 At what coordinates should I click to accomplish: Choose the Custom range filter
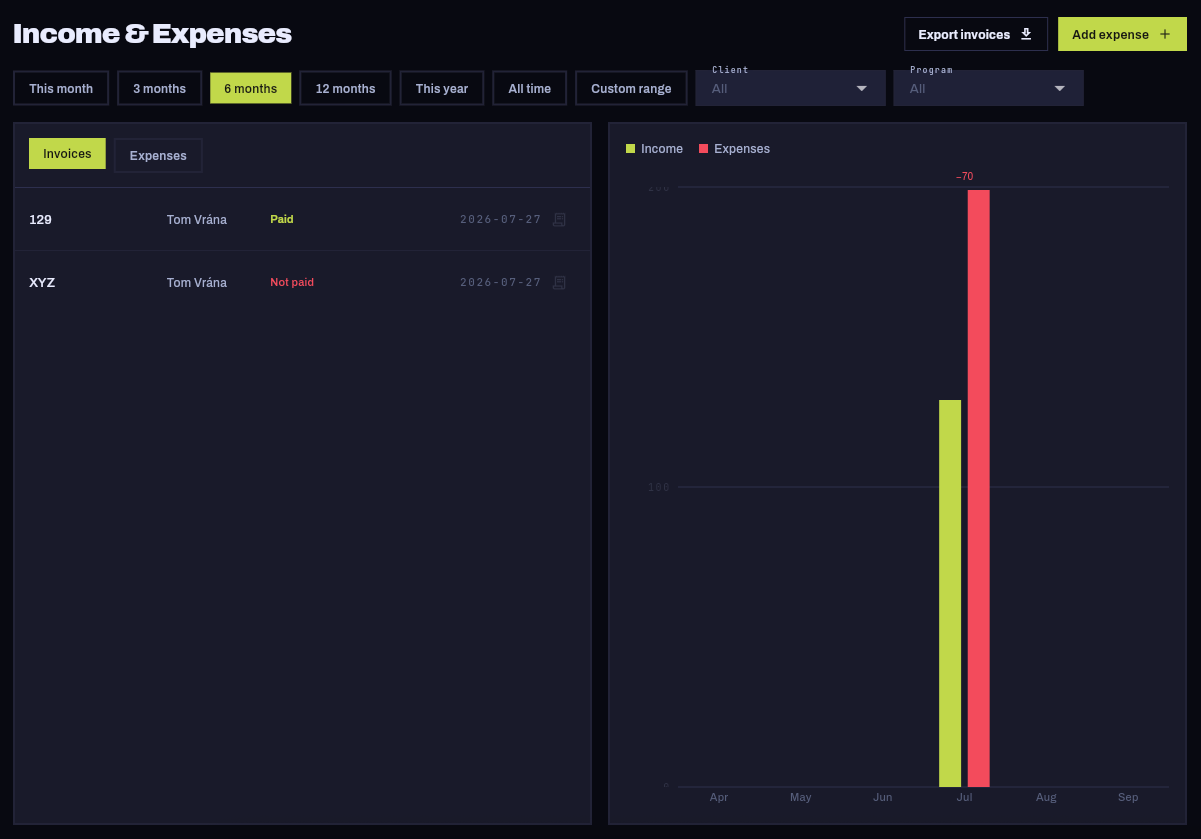pos(631,88)
